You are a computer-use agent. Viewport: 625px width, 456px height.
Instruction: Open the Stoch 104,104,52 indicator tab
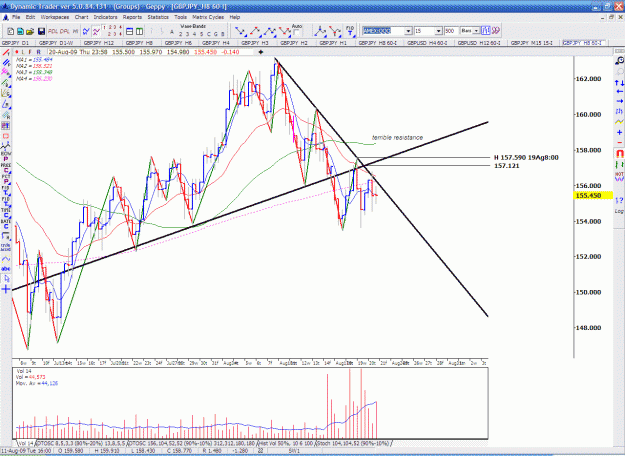(x=353, y=443)
